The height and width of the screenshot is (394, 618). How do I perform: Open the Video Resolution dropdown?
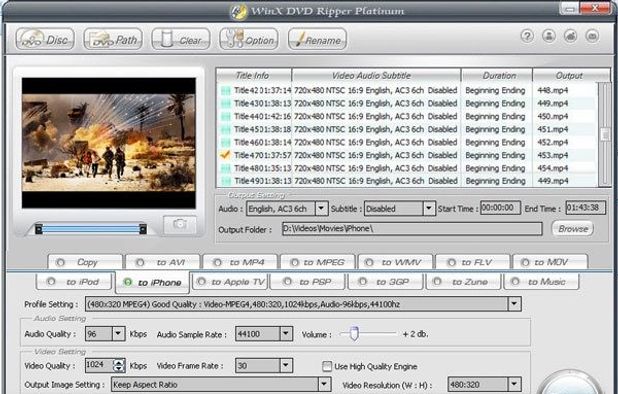[514, 385]
